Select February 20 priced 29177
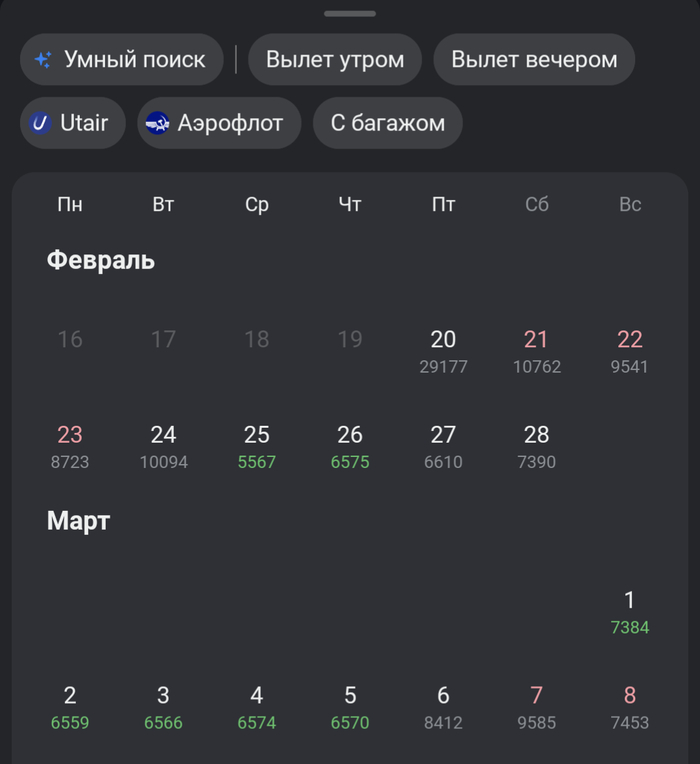Screen dimensions: 700x764 443,350
